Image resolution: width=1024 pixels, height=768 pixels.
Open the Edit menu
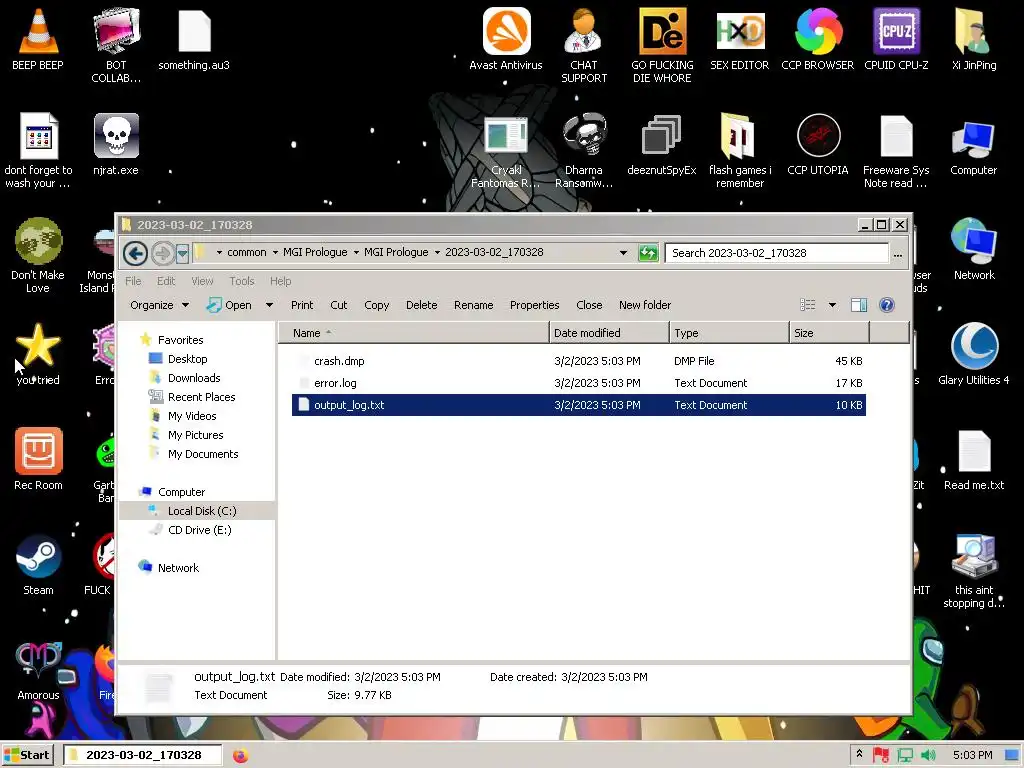[x=166, y=281]
